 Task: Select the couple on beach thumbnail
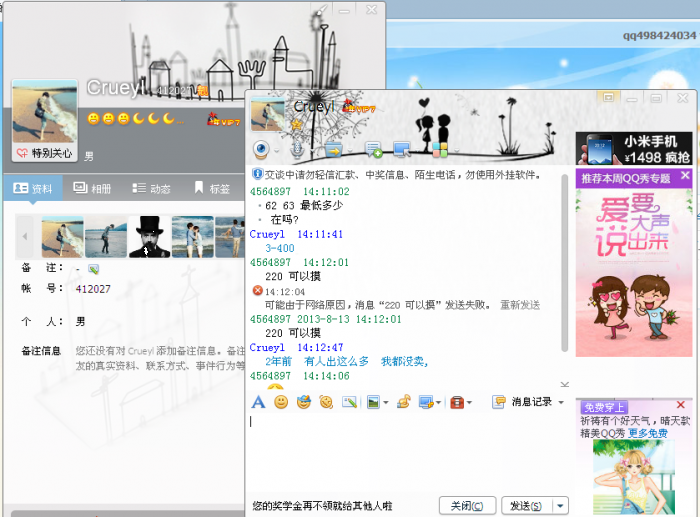[193, 237]
